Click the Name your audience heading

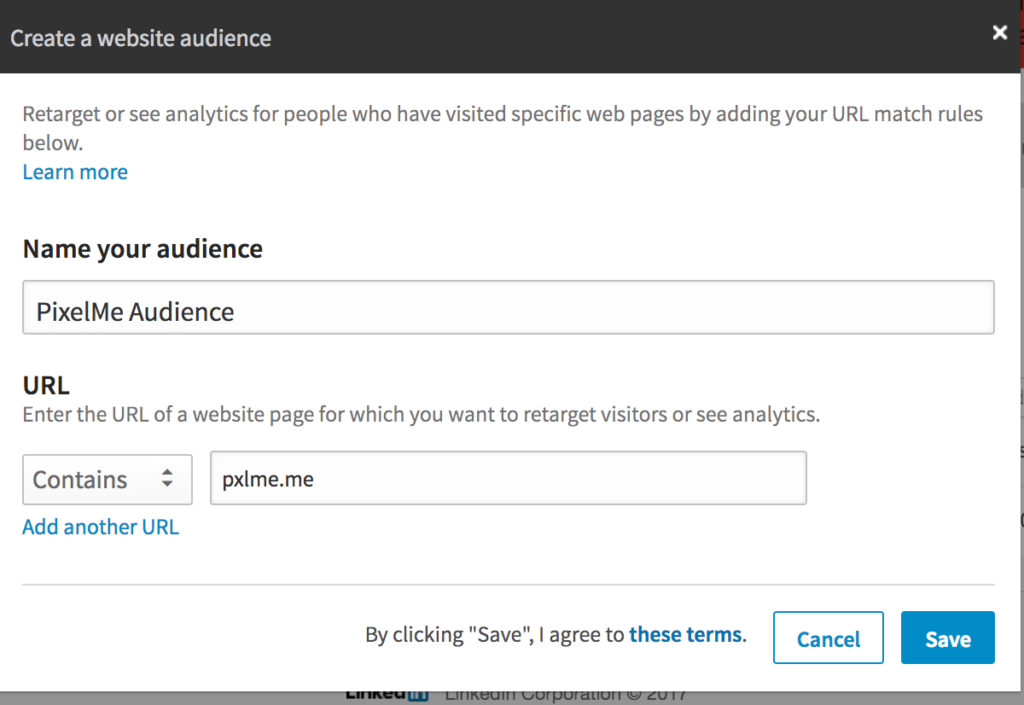coord(142,249)
